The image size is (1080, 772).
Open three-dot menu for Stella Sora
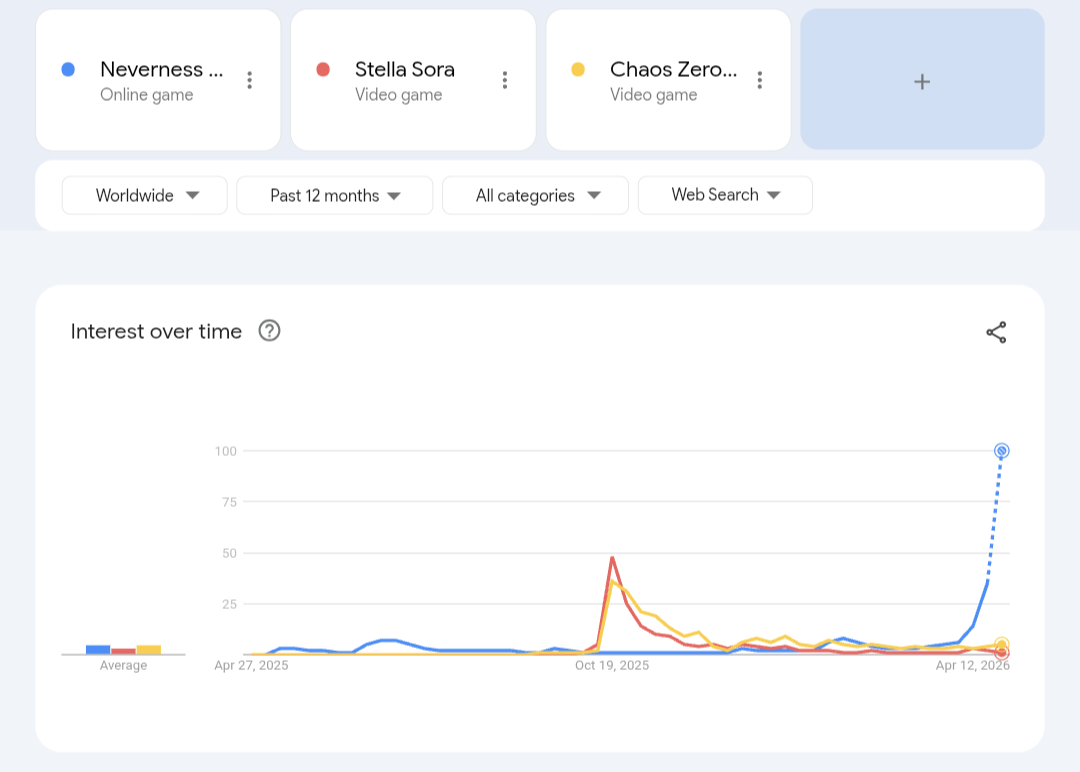[505, 81]
